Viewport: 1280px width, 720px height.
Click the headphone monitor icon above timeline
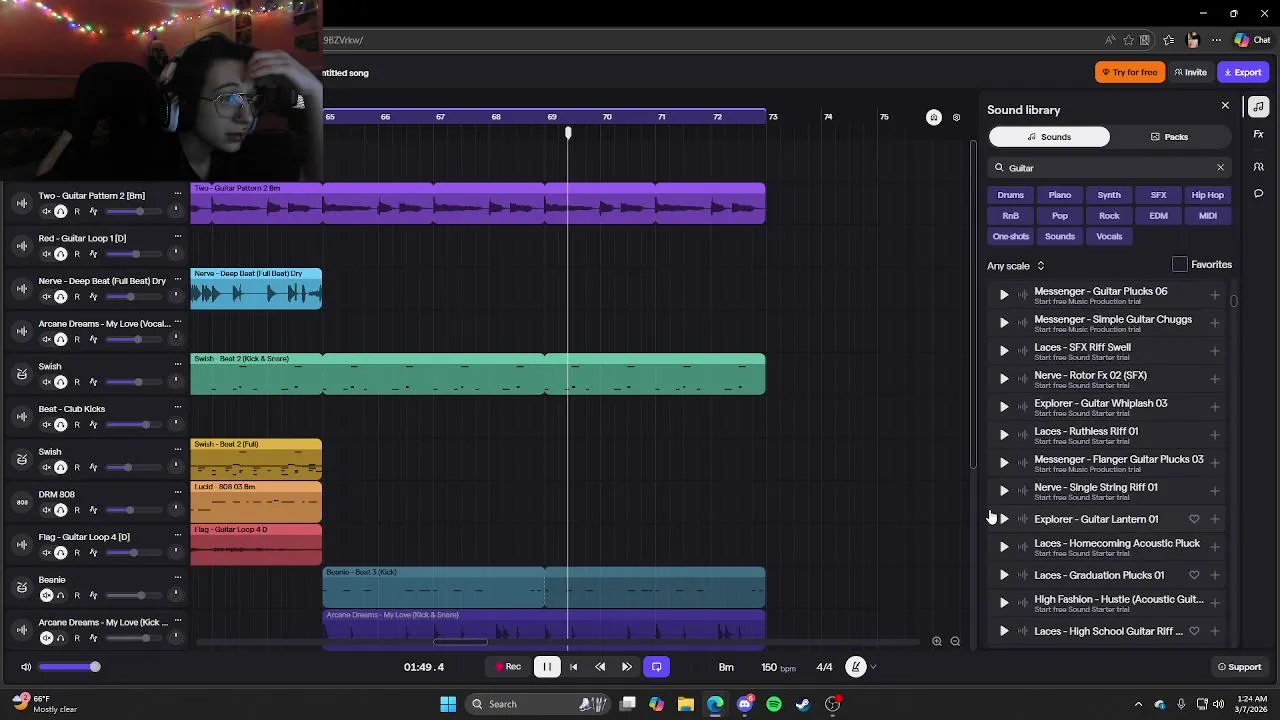[934, 117]
